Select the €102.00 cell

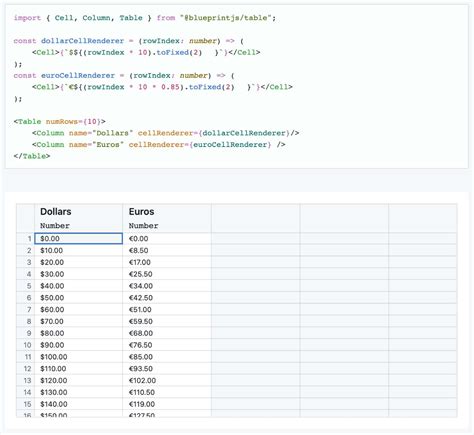coord(167,381)
